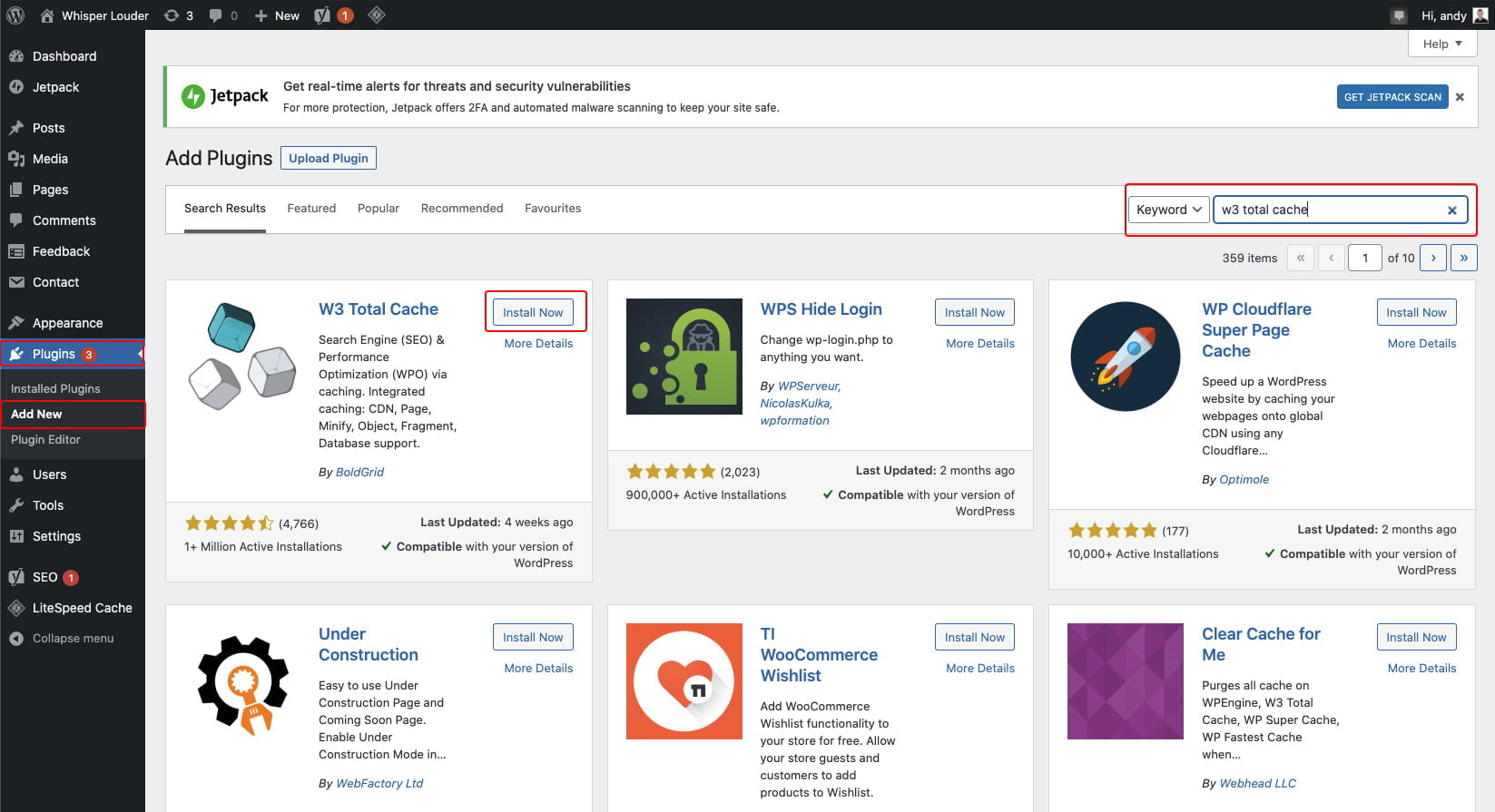Image resolution: width=1495 pixels, height=812 pixels.
Task: Install W3 Total Cache plugin
Action: pyautogui.click(x=533, y=312)
